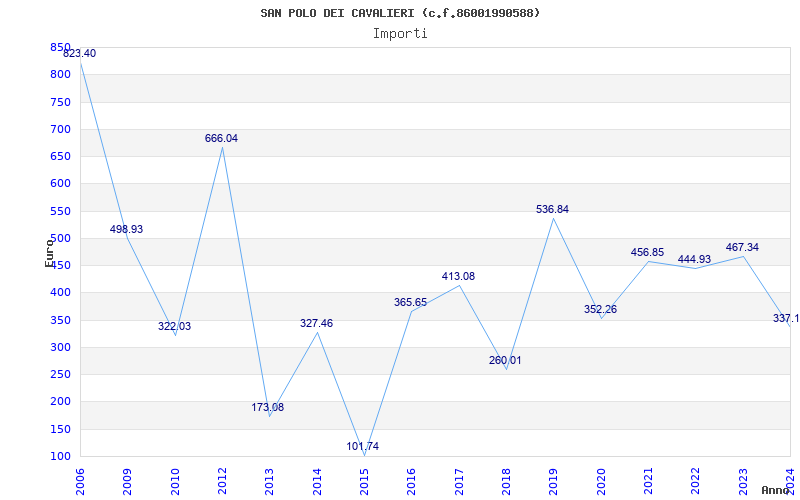This screenshot has height=500, width=800.
Task: Click the 800 y-axis tick label
Action: (x=60, y=74)
